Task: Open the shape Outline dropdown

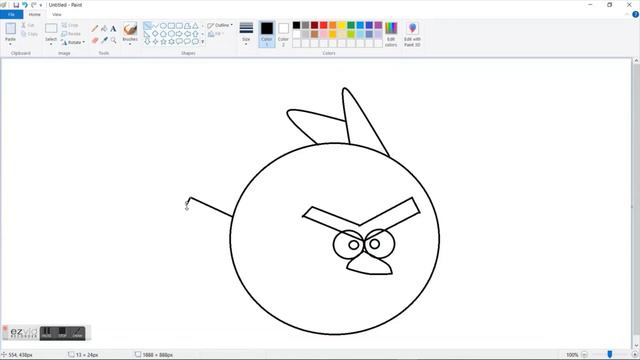Action: (220, 25)
